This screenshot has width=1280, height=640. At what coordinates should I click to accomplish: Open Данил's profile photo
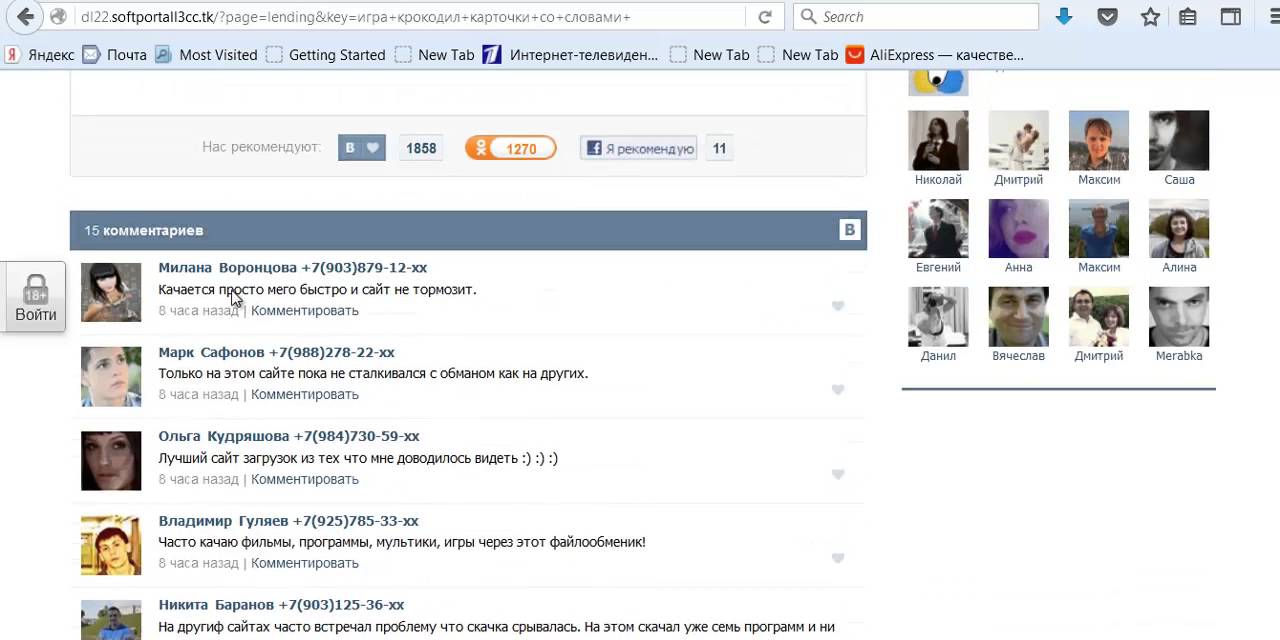(x=938, y=316)
